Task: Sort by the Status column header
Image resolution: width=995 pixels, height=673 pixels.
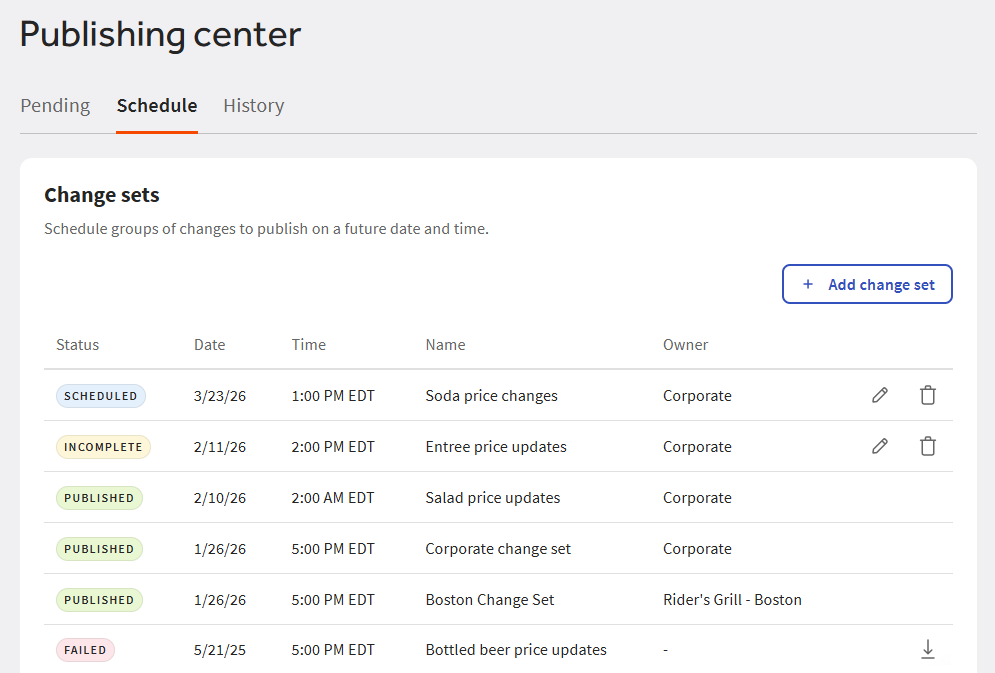Action: click(77, 344)
